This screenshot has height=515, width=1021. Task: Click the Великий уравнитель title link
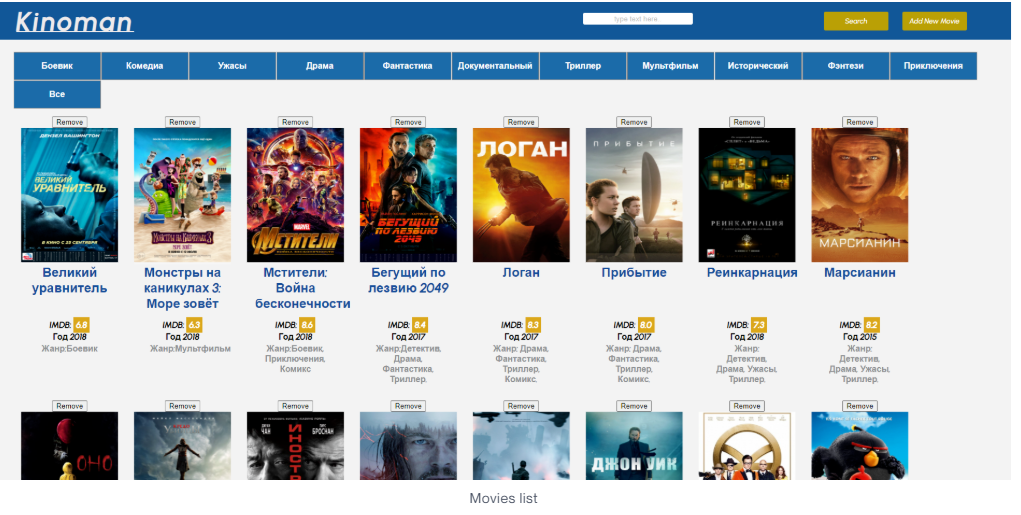[70, 281]
